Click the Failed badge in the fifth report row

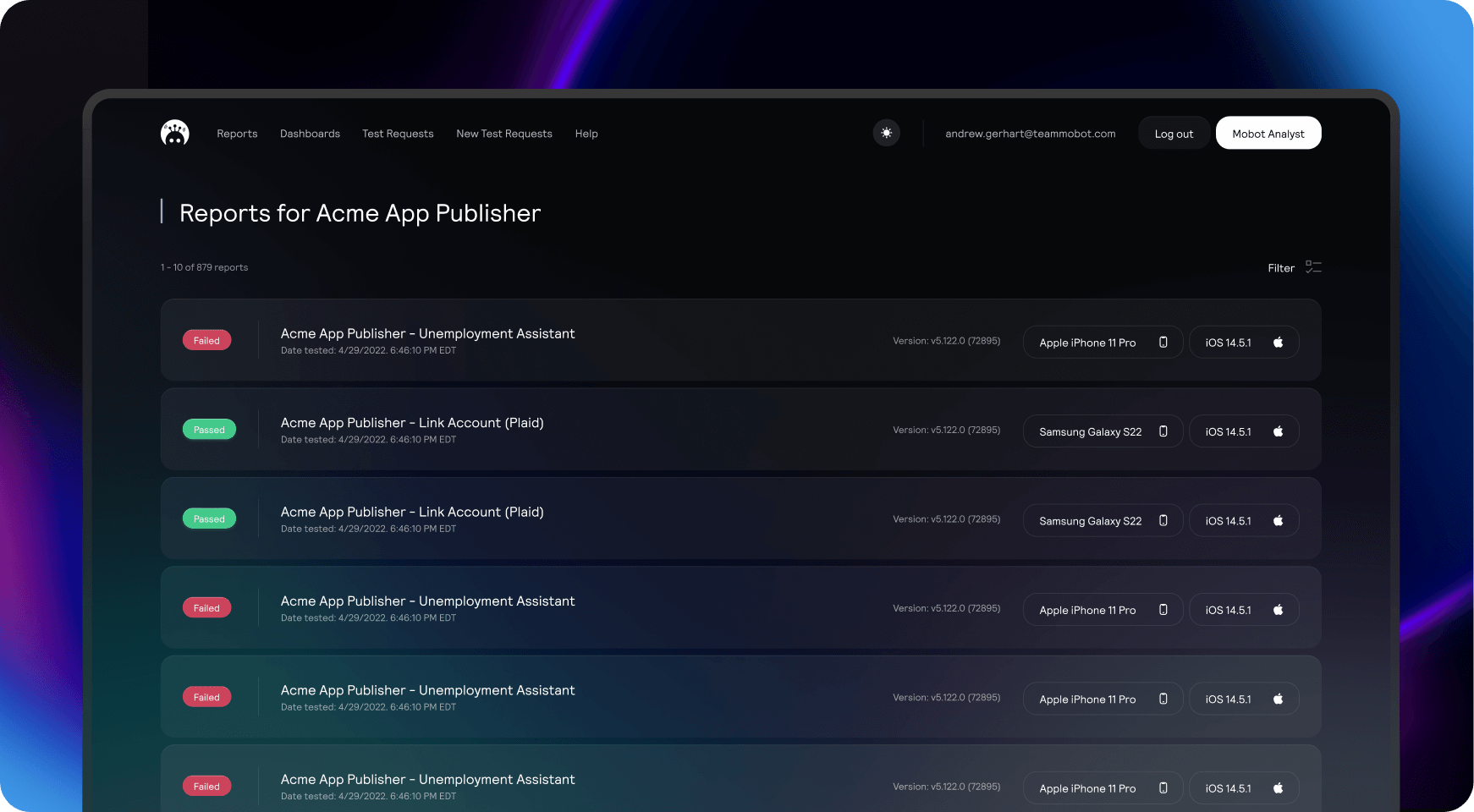pyautogui.click(x=206, y=697)
